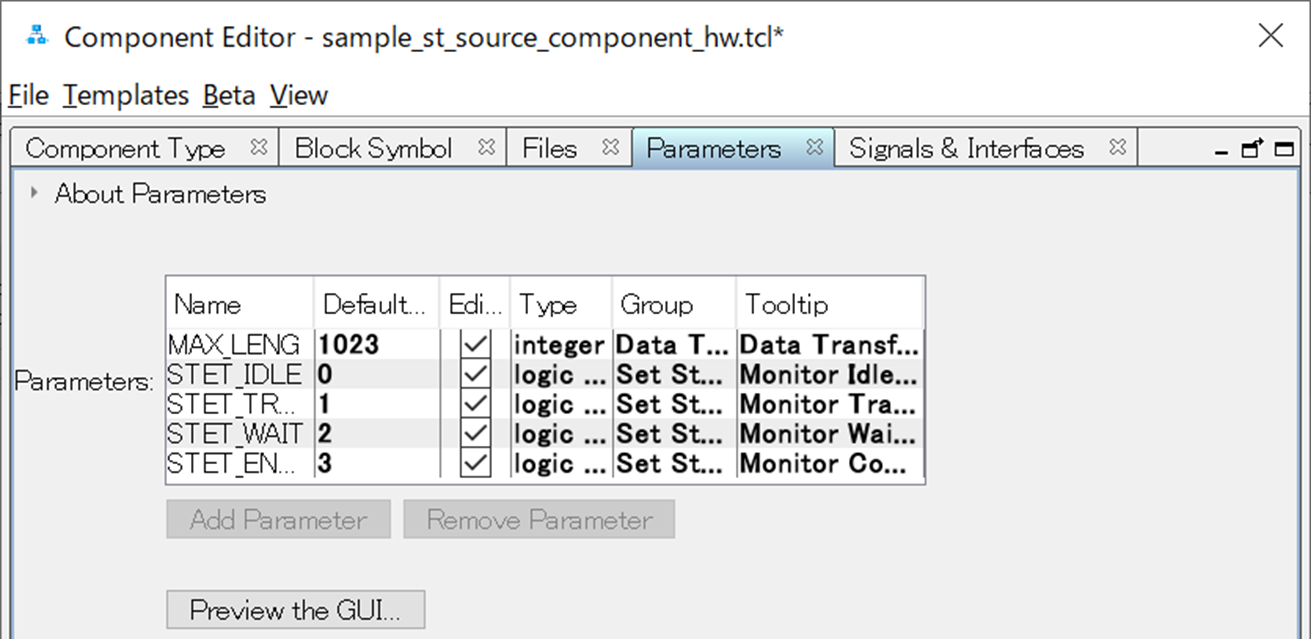1311x639 pixels.
Task: Toggle Editable checkbox for MAX_LENG parameter
Action: pyautogui.click(x=475, y=345)
